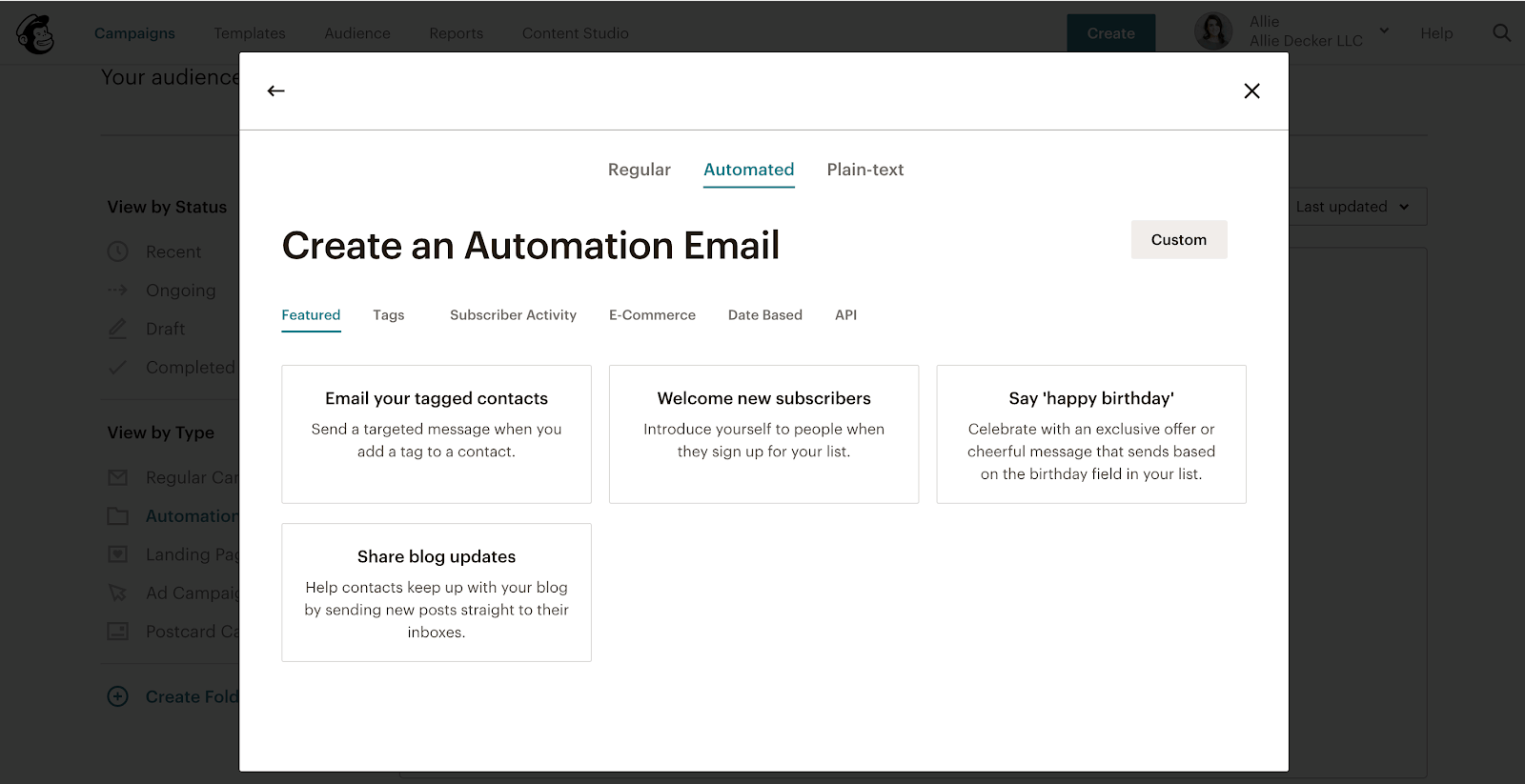Click Allie's profile avatar
Image resolution: width=1525 pixels, height=784 pixels.
coord(1213,31)
